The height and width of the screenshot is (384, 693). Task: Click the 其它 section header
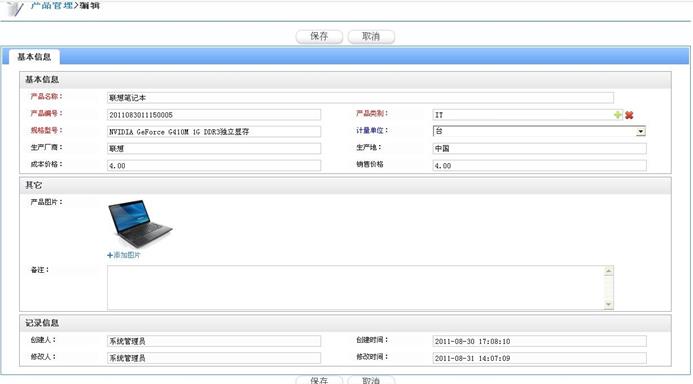(345, 185)
